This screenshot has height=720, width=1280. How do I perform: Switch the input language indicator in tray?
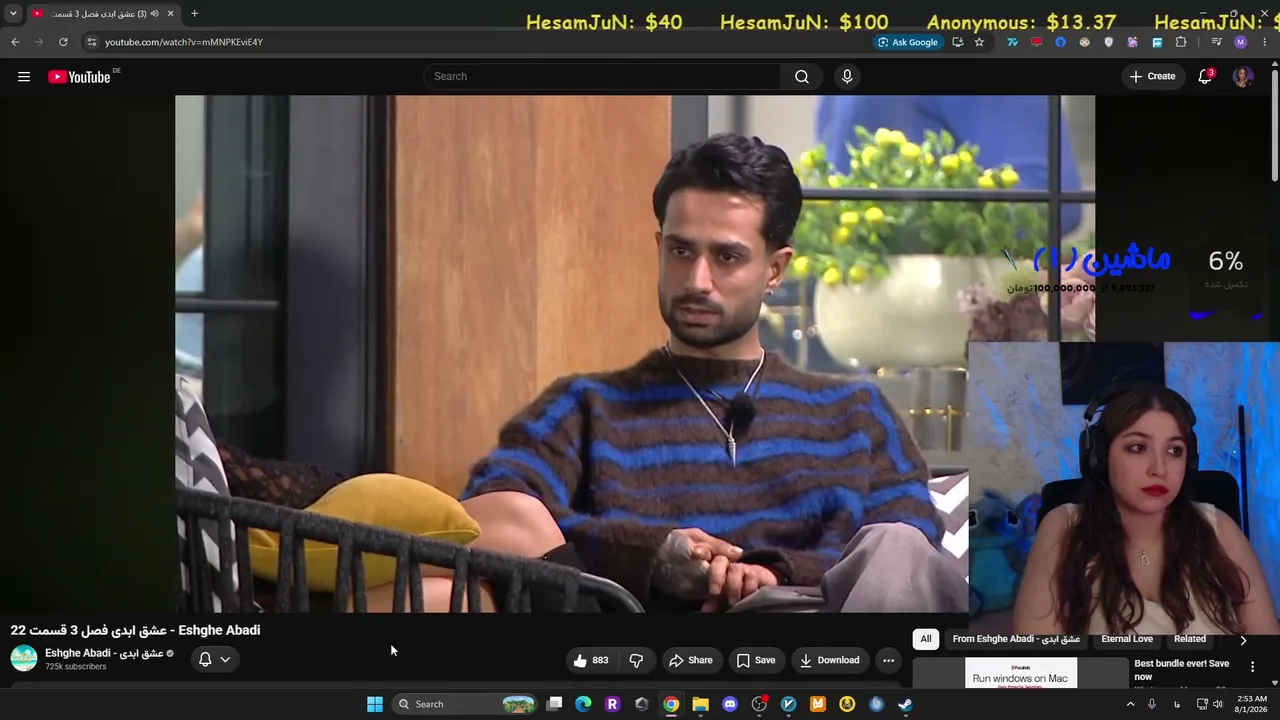1177,704
